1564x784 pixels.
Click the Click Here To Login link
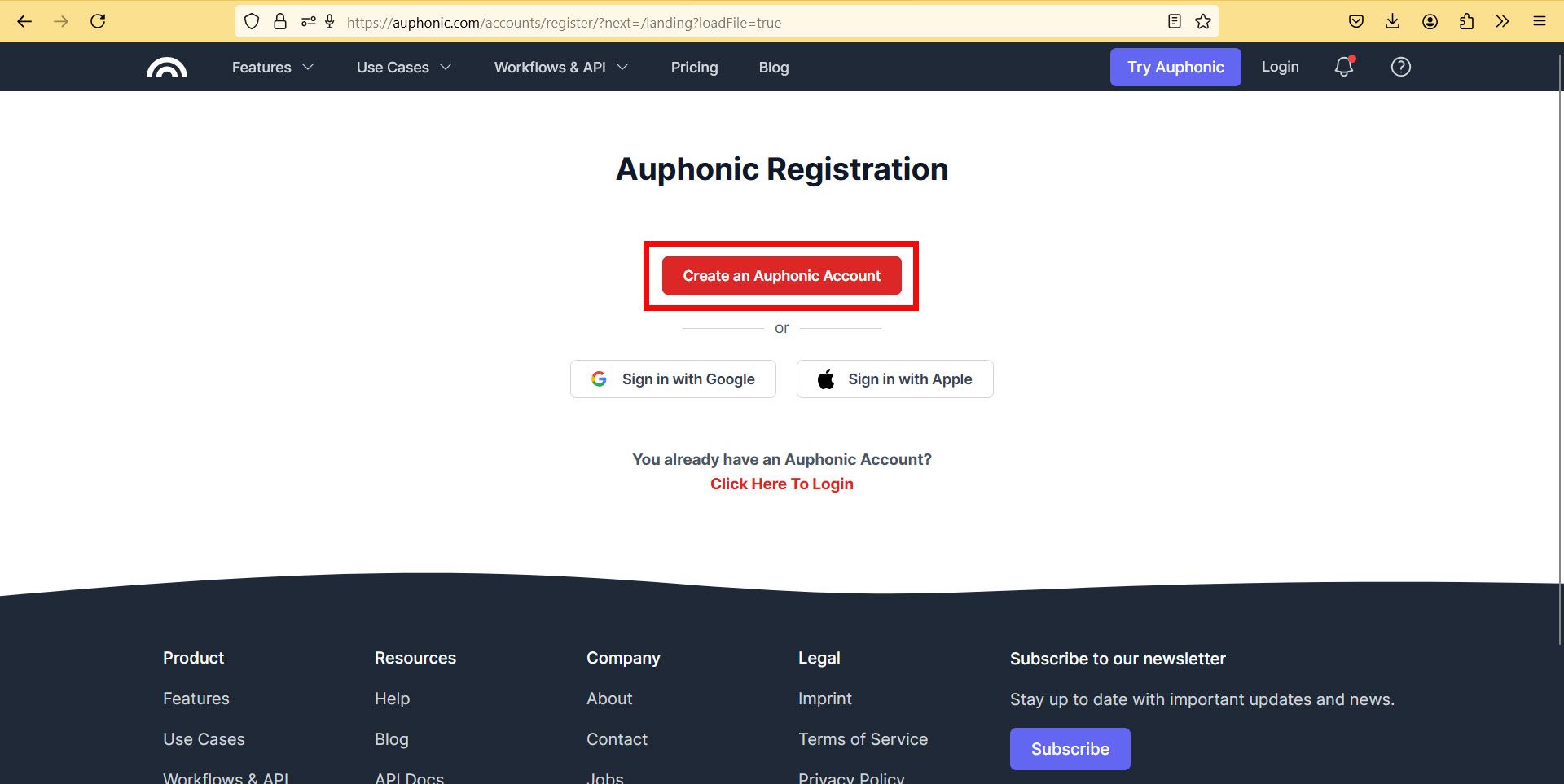(782, 484)
